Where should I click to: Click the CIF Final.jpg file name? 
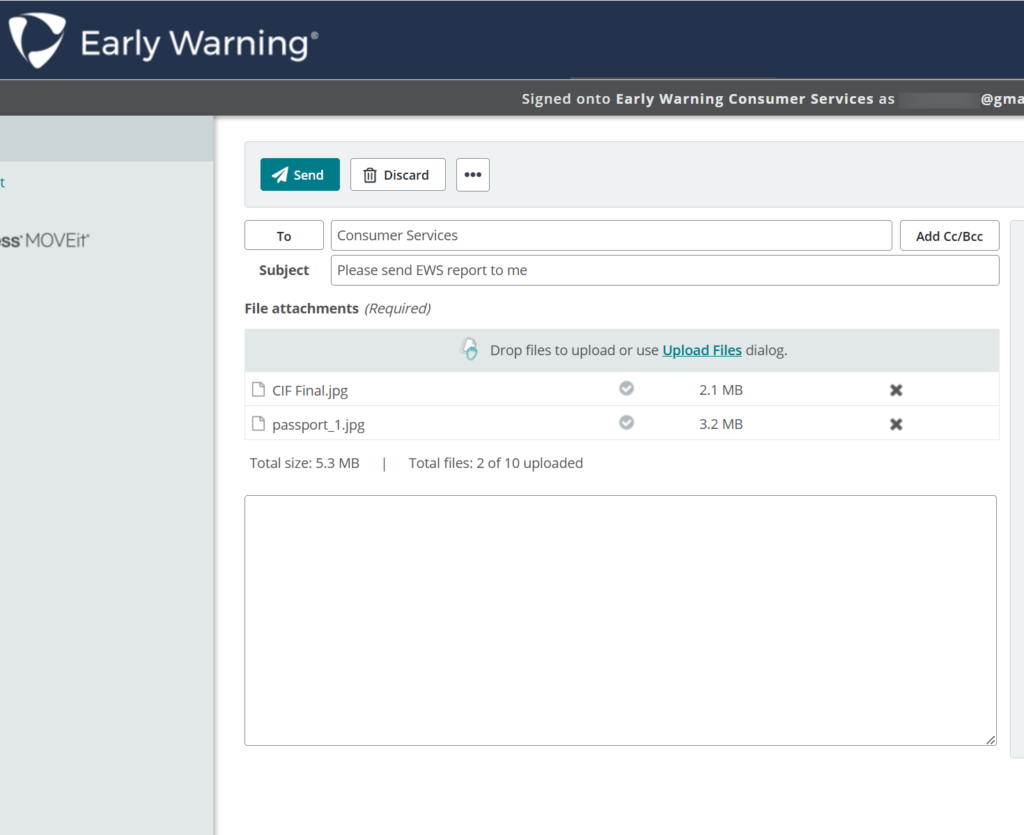click(x=310, y=390)
